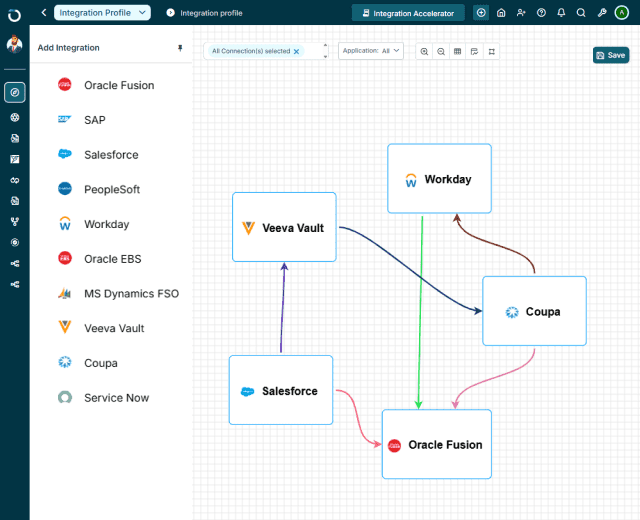Open the chart sidebar icon

15,159
